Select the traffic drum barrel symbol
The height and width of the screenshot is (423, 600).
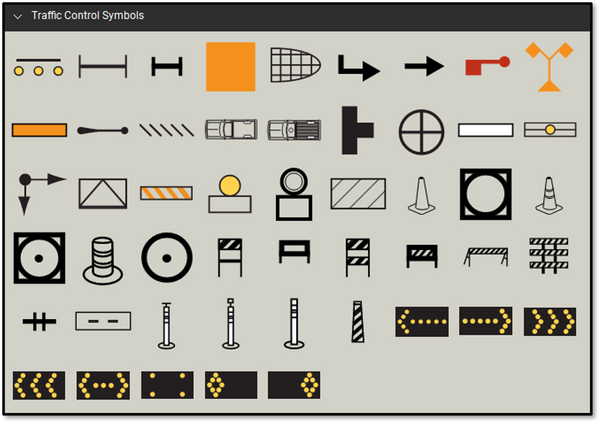(102, 258)
